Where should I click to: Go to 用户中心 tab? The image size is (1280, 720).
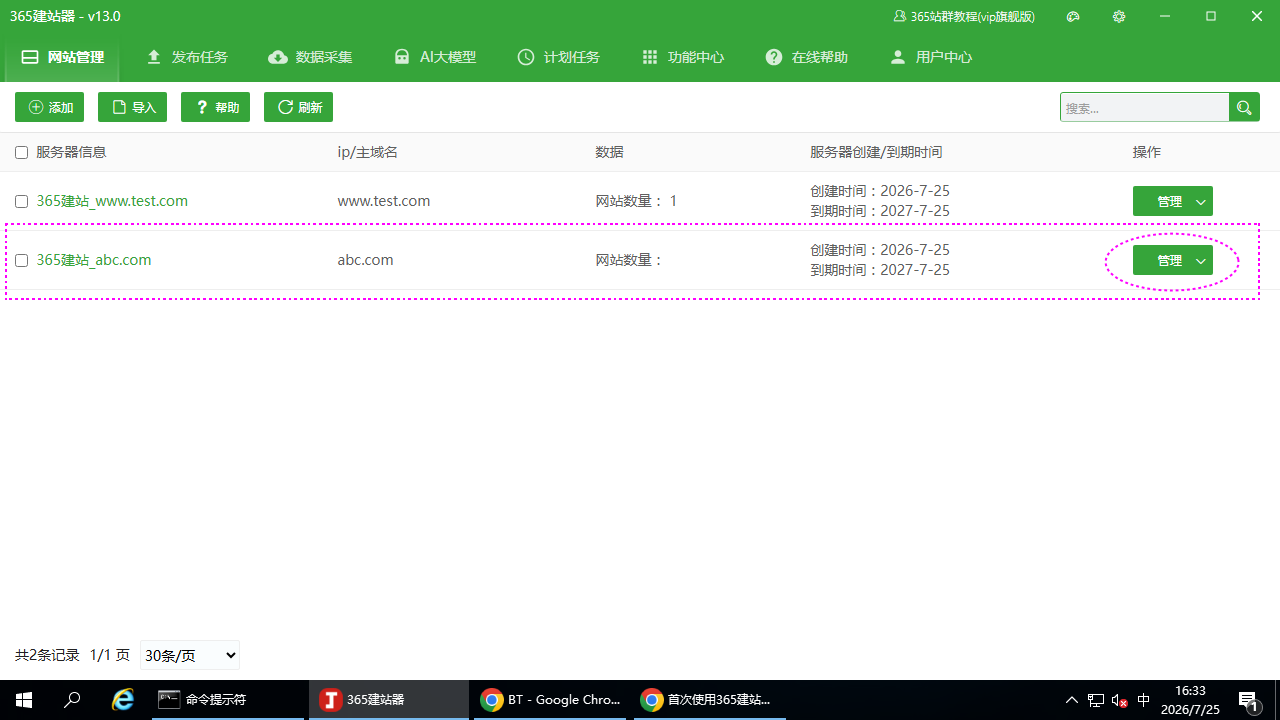pos(931,57)
